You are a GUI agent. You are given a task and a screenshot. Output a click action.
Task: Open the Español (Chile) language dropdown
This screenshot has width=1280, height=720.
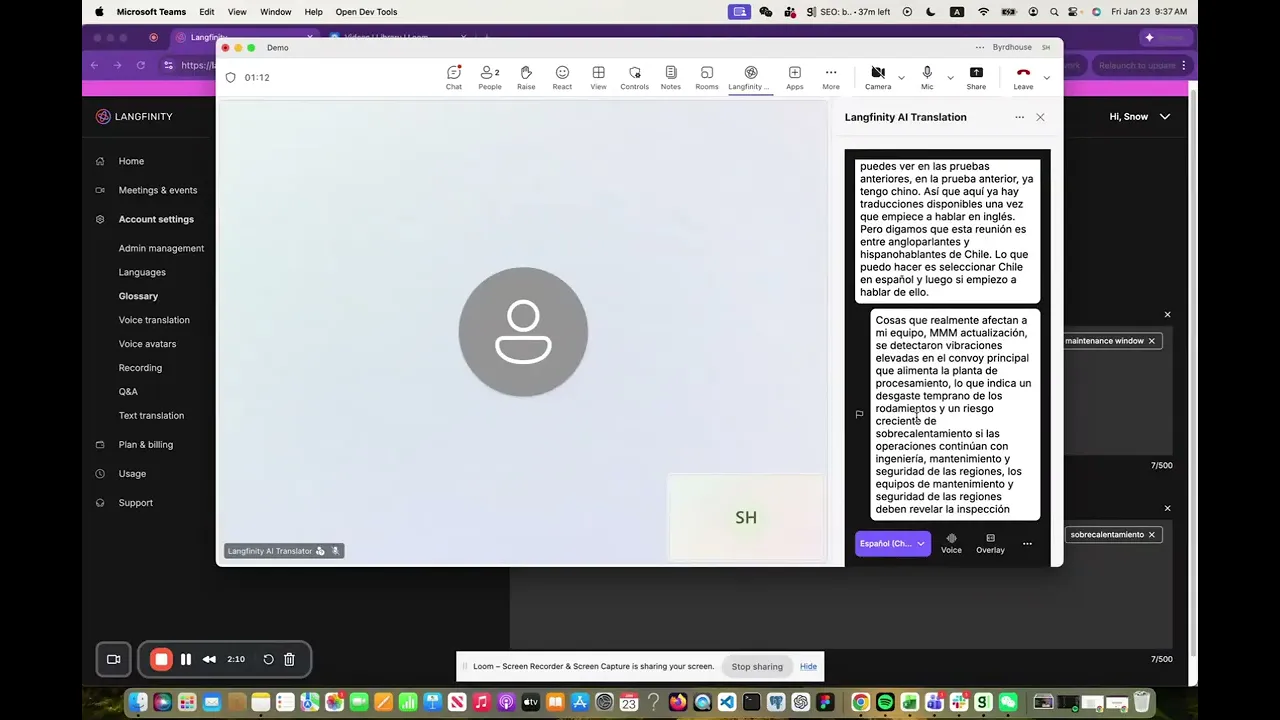[893, 544]
